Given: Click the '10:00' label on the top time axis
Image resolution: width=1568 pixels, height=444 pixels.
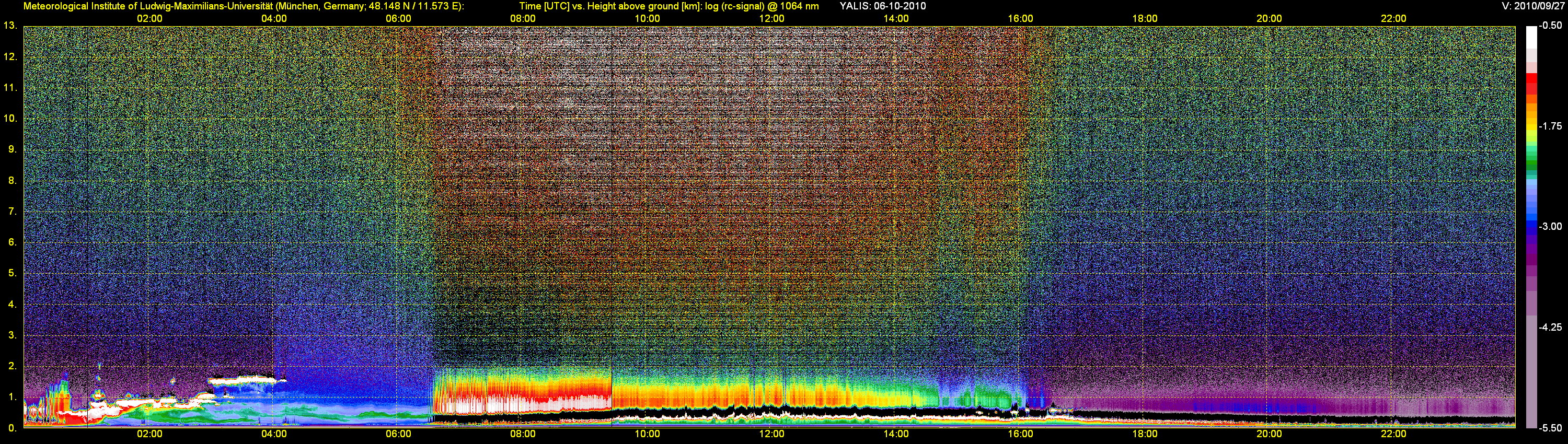Looking at the screenshot, I should coord(647,18).
